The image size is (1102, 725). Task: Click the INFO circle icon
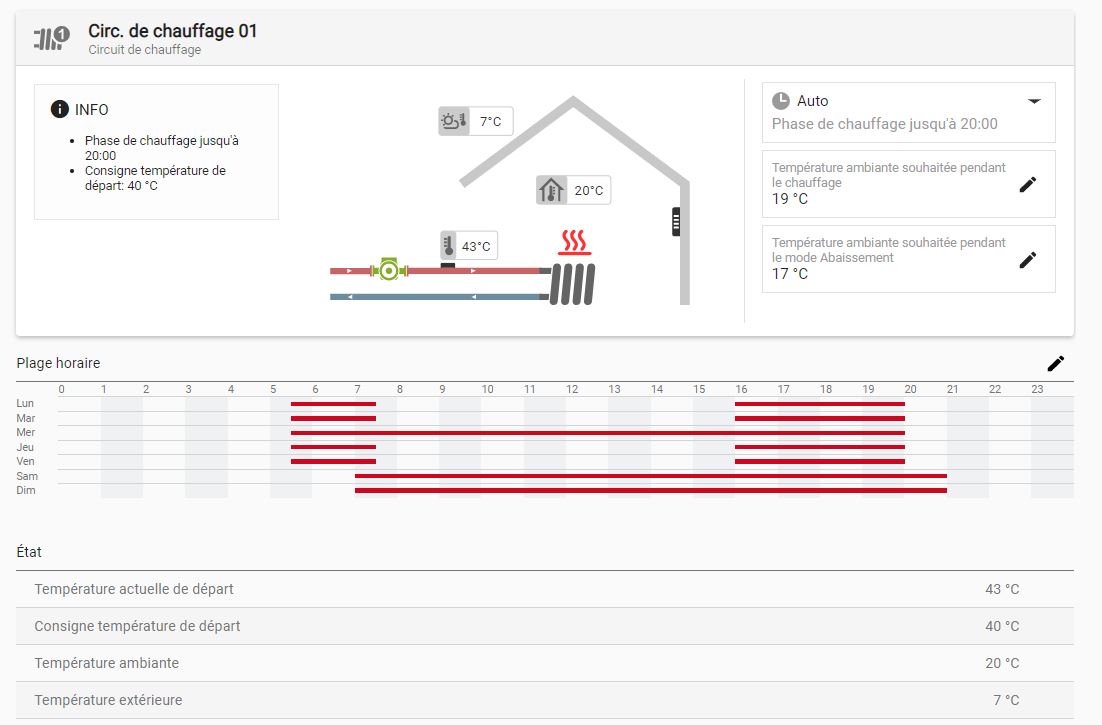click(60, 109)
